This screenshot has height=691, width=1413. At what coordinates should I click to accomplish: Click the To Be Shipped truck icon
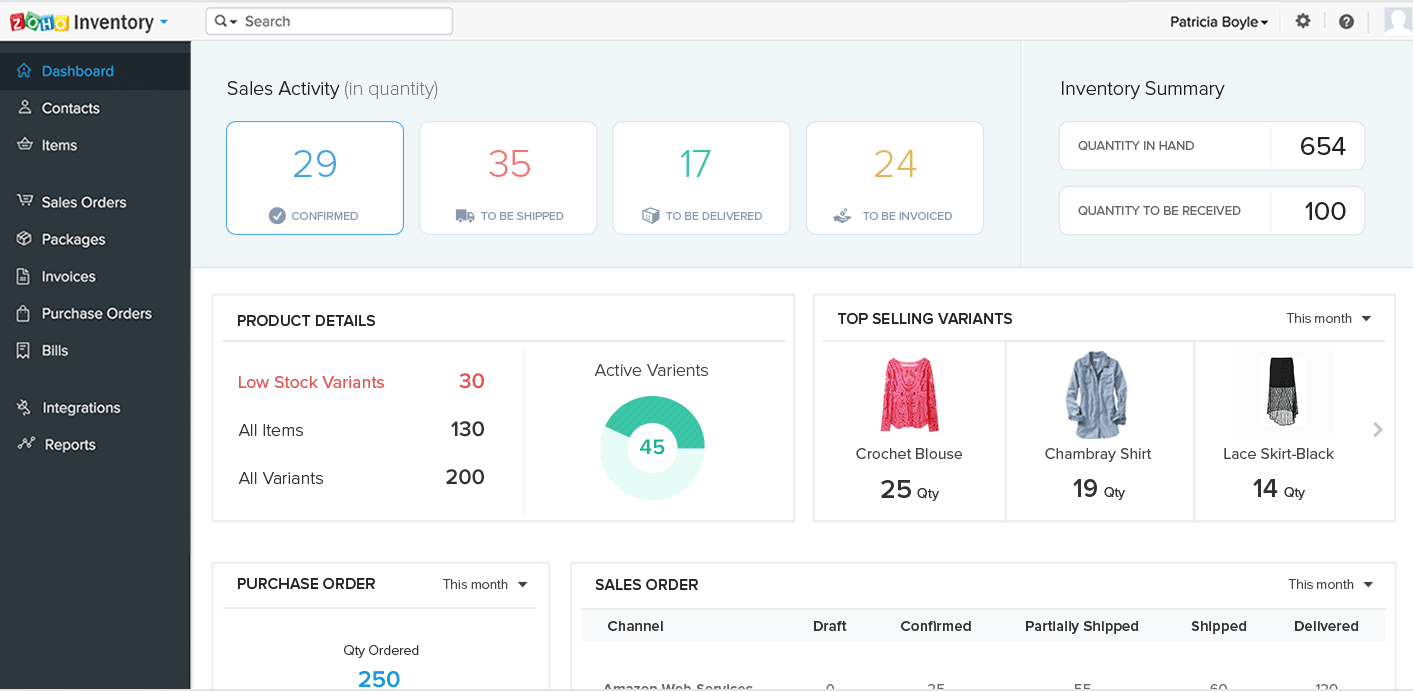[465, 215]
